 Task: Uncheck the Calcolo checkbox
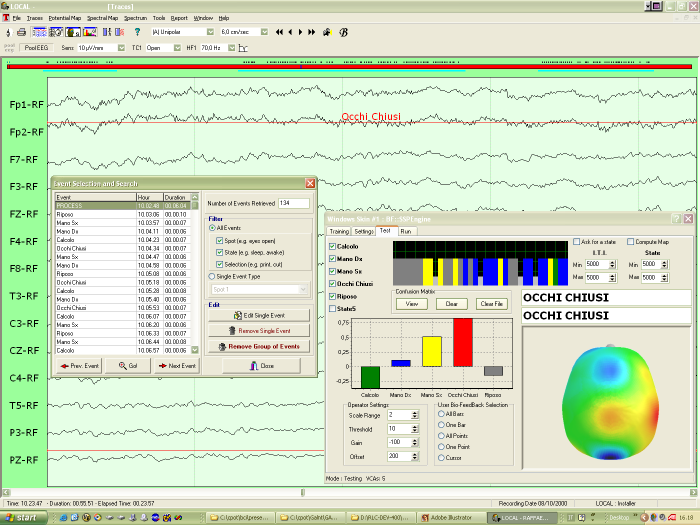point(333,246)
